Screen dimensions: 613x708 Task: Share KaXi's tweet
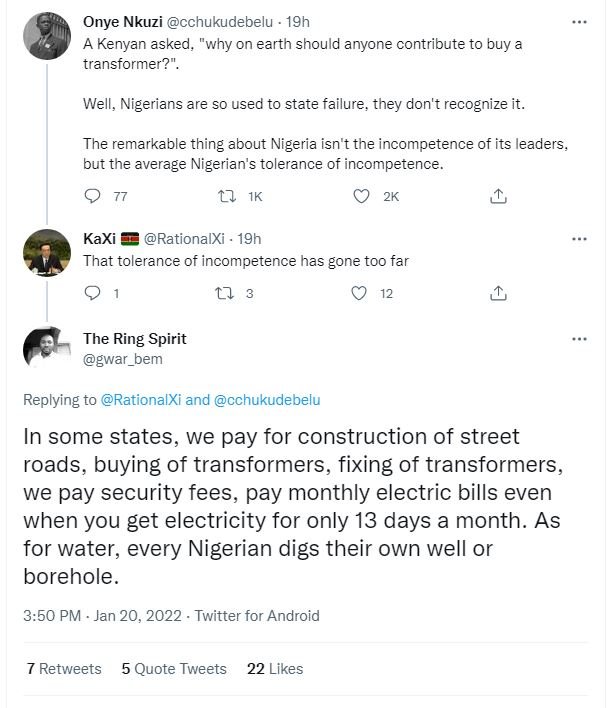497,293
